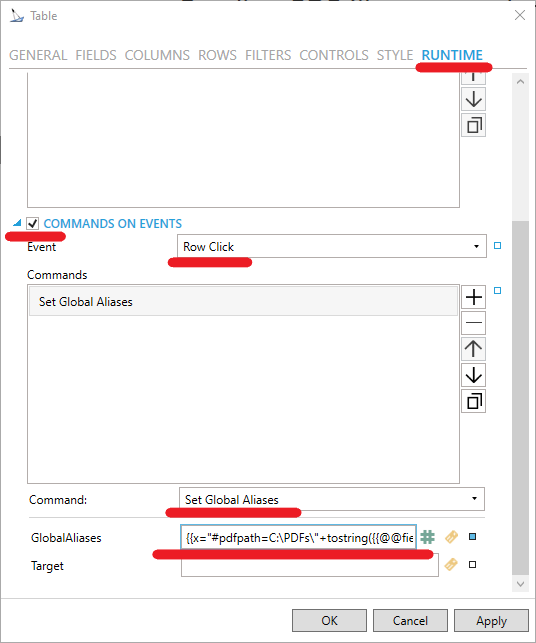536x643 pixels.
Task: Toggle the empty square beside Target field
Action: click(x=472, y=565)
